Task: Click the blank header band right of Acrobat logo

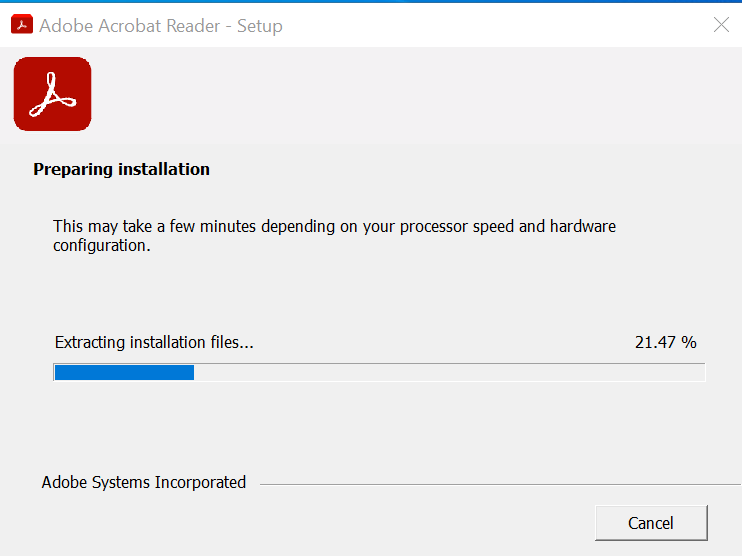Action: [400, 95]
